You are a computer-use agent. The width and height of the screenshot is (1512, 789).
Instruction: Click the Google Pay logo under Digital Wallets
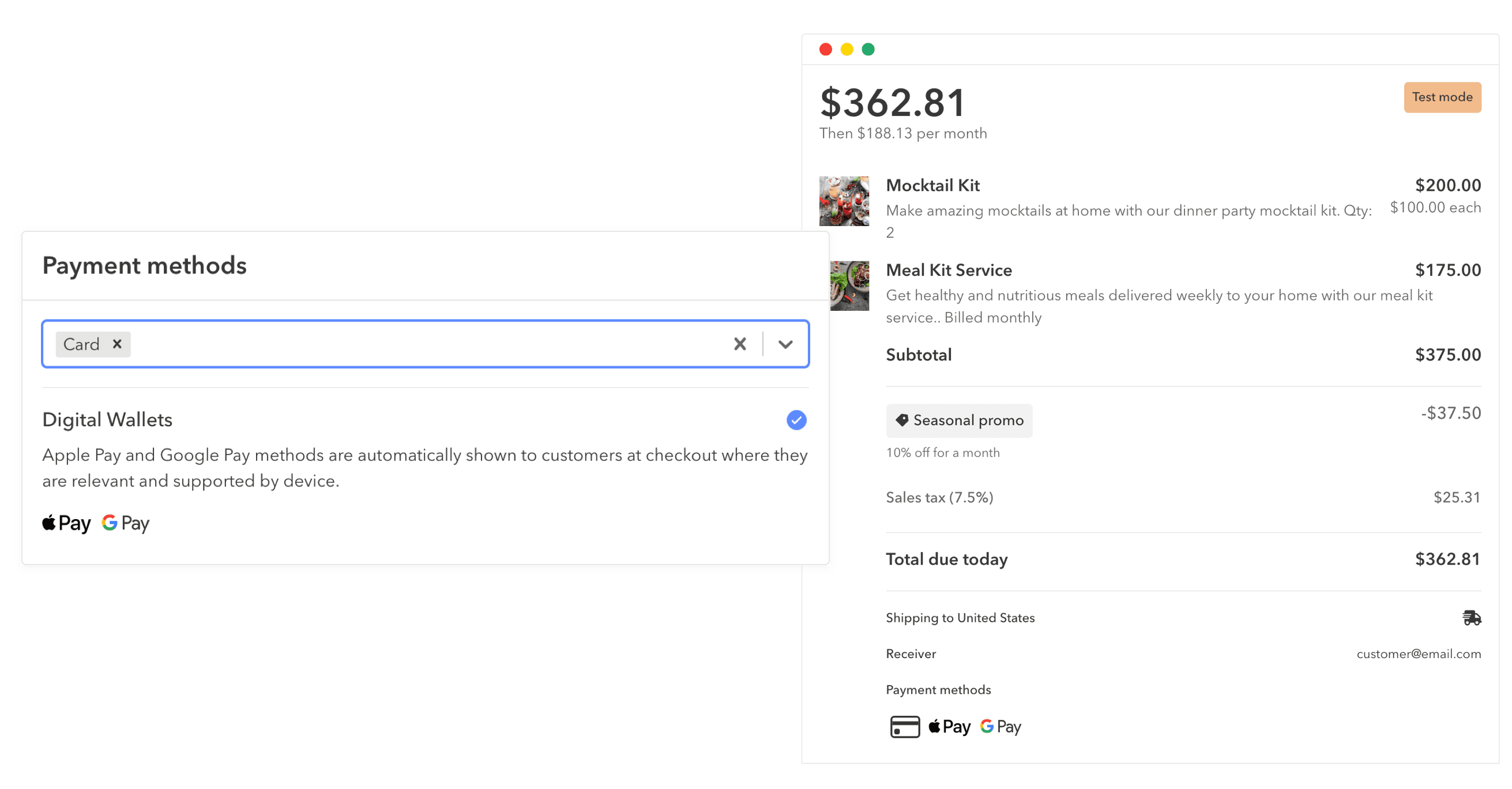[126, 523]
